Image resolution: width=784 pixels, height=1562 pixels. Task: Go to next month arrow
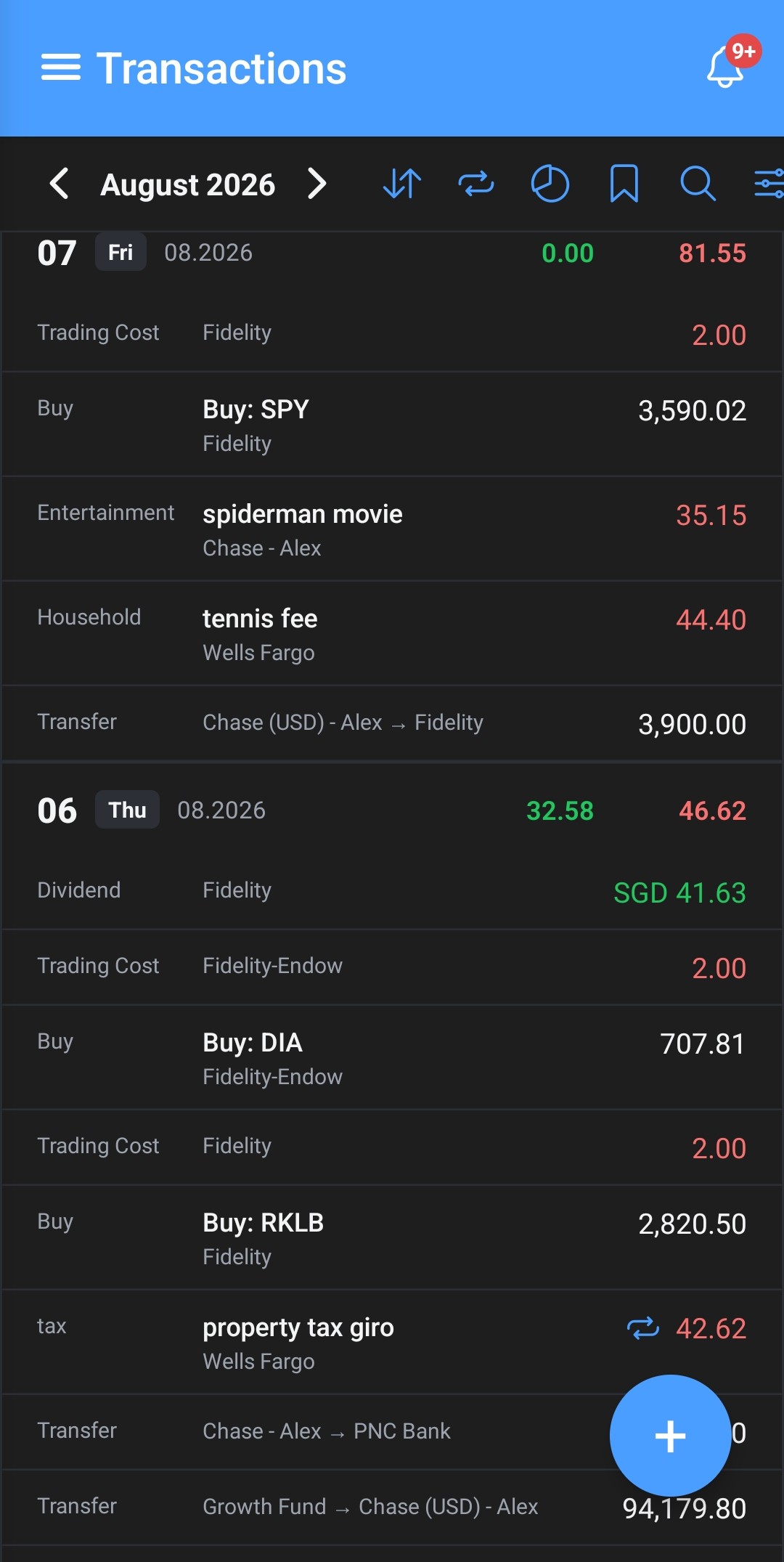317,184
